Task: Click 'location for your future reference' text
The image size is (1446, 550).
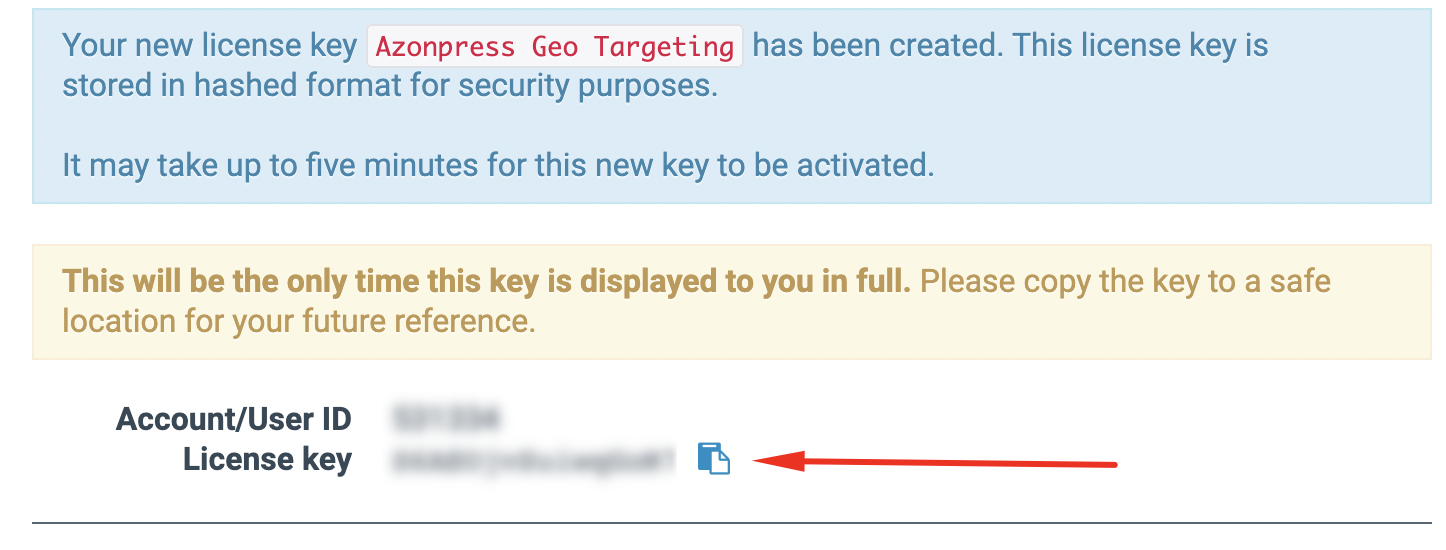Action: (x=299, y=321)
